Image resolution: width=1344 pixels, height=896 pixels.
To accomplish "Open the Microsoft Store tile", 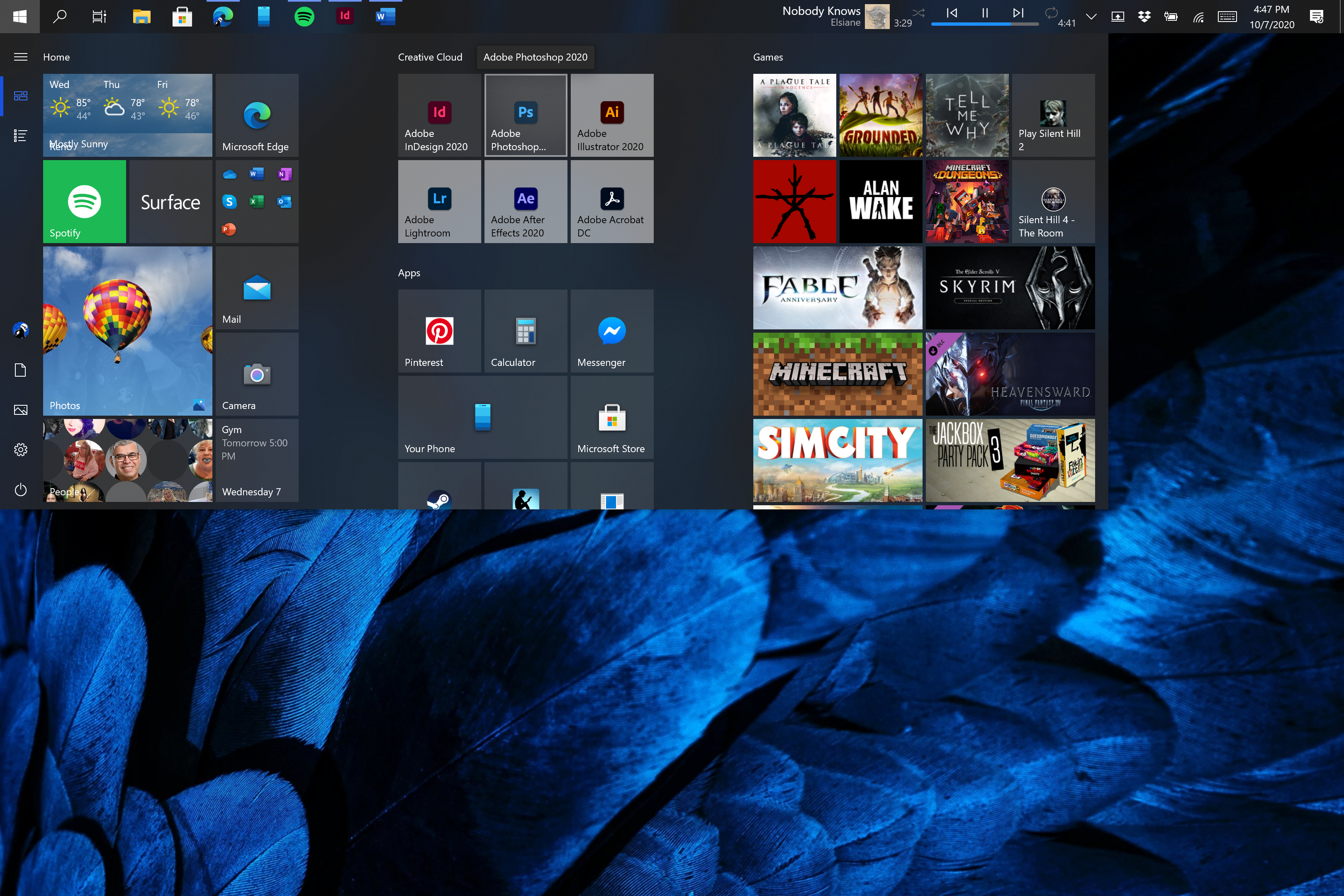I will coord(611,417).
